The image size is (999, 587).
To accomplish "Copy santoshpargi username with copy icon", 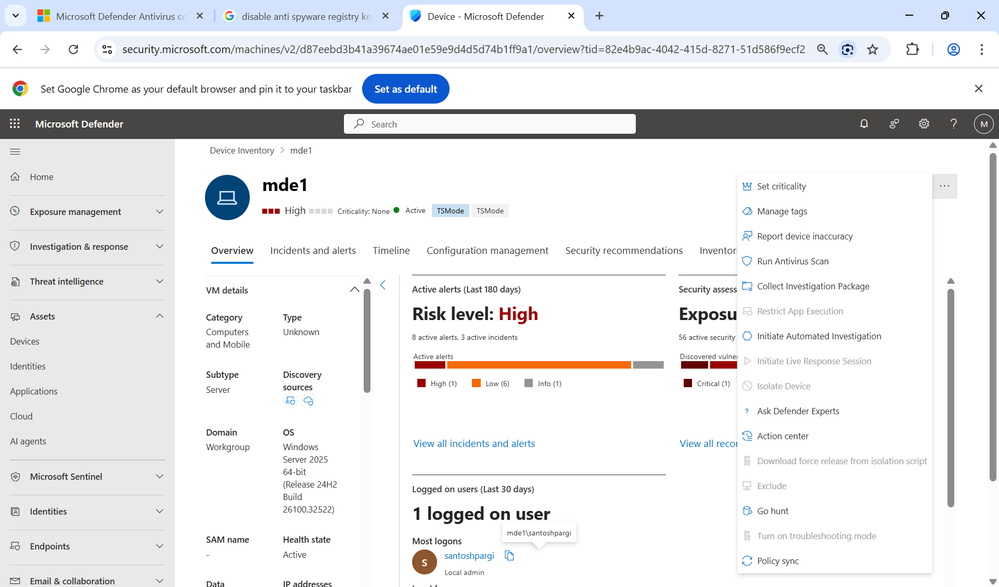I will pyautogui.click(x=509, y=555).
